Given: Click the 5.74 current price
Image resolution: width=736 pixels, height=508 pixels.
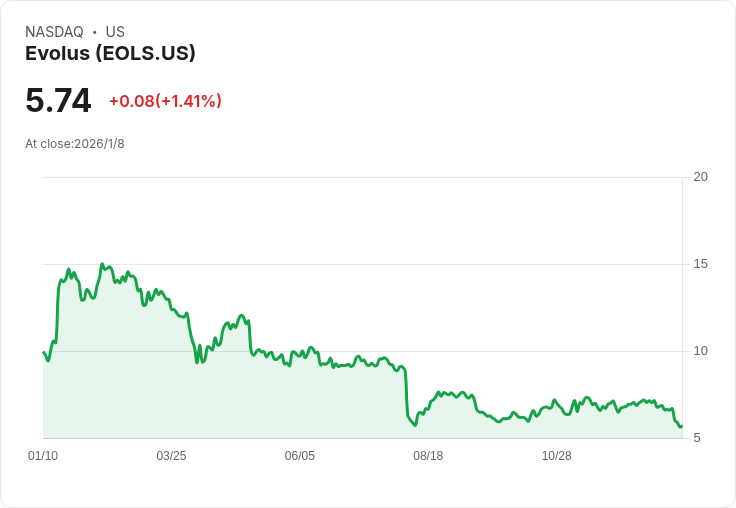Looking at the screenshot, I should pos(58,100).
